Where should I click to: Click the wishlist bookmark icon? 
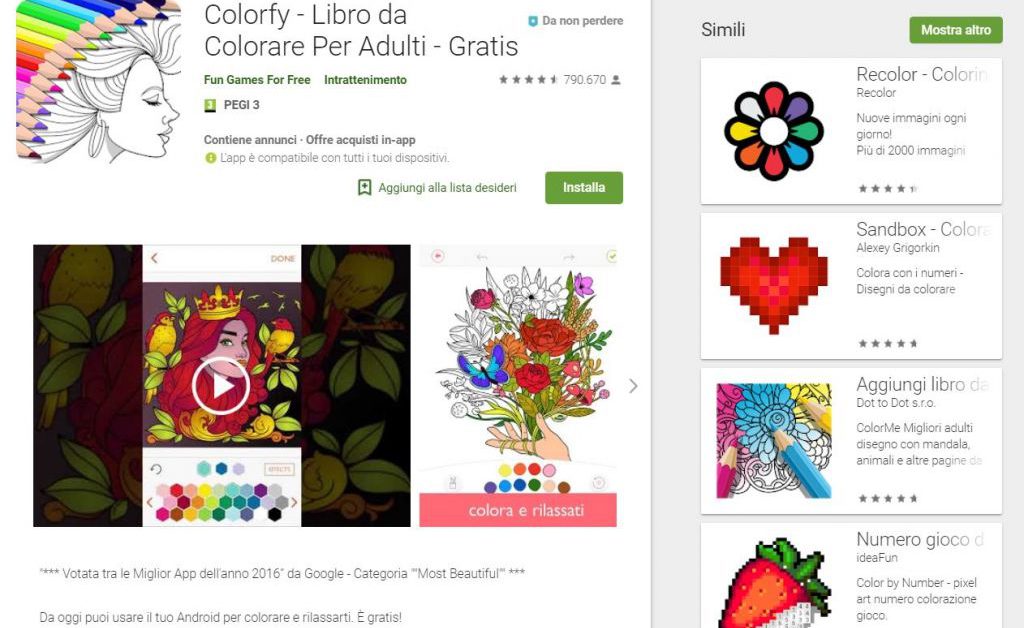click(364, 188)
